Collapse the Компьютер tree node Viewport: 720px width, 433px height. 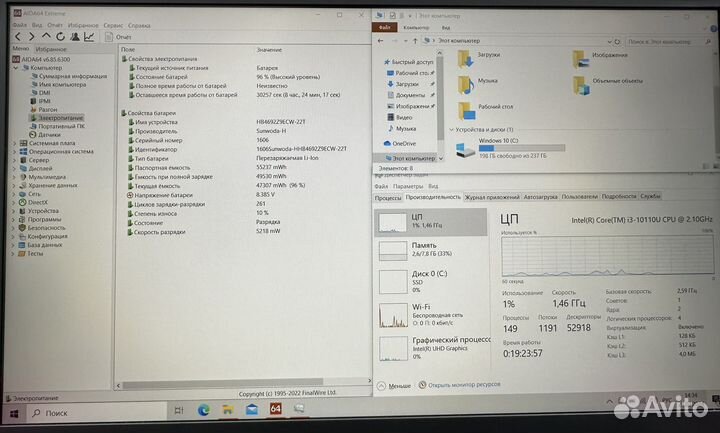(x=15, y=67)
